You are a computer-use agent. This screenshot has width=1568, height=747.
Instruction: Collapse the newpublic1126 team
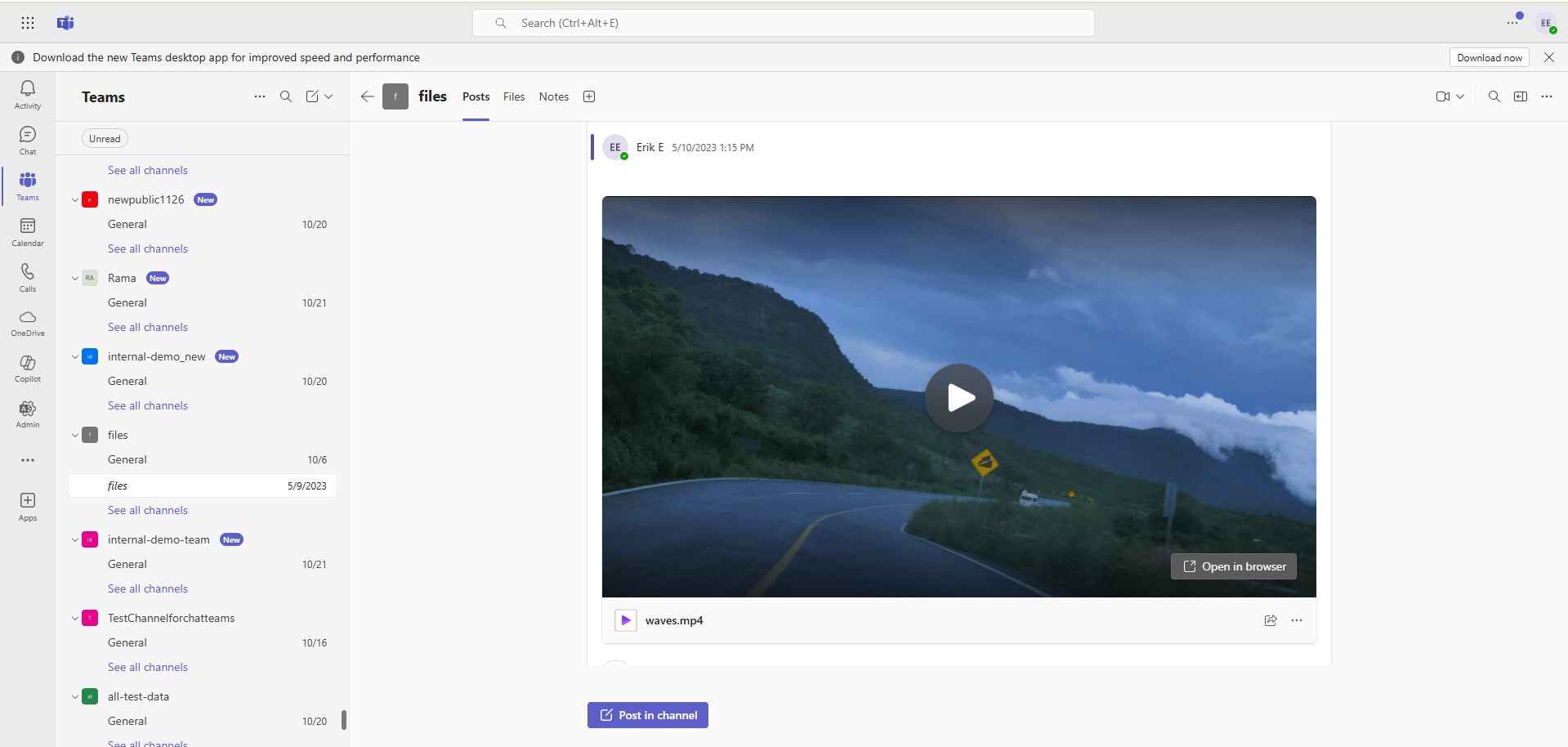tap(74, 199)
